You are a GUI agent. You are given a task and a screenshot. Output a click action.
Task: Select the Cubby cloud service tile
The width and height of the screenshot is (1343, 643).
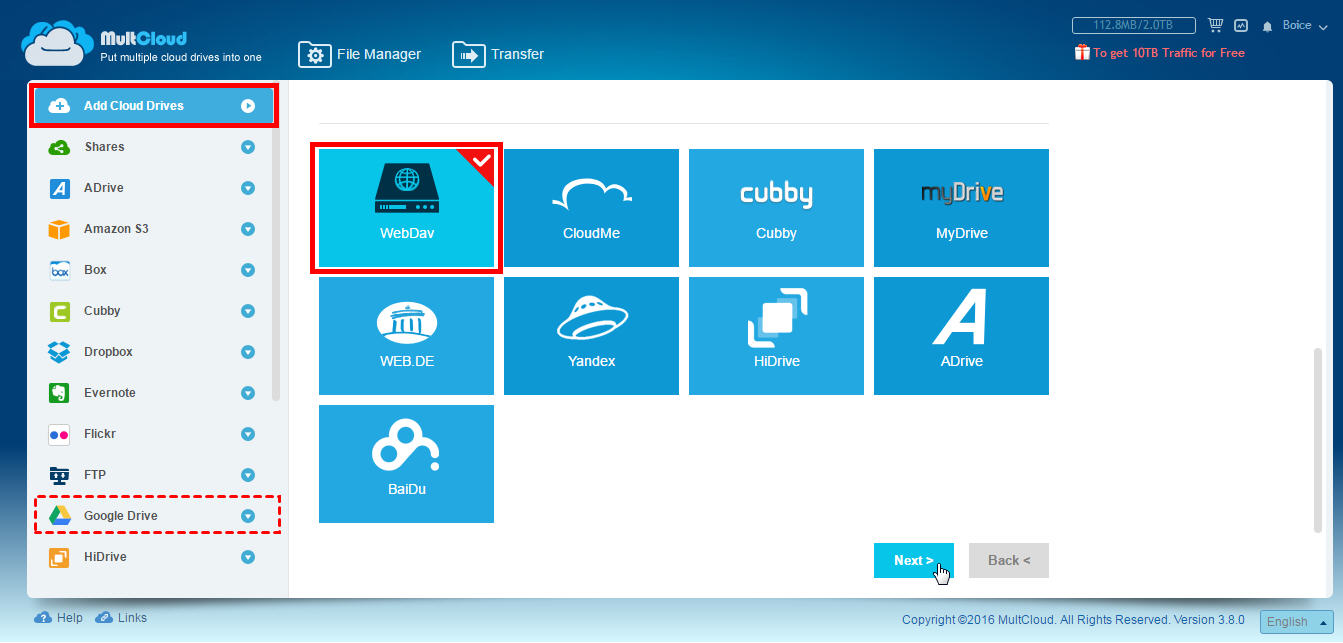pyautogui.click(x=775, y=207)
